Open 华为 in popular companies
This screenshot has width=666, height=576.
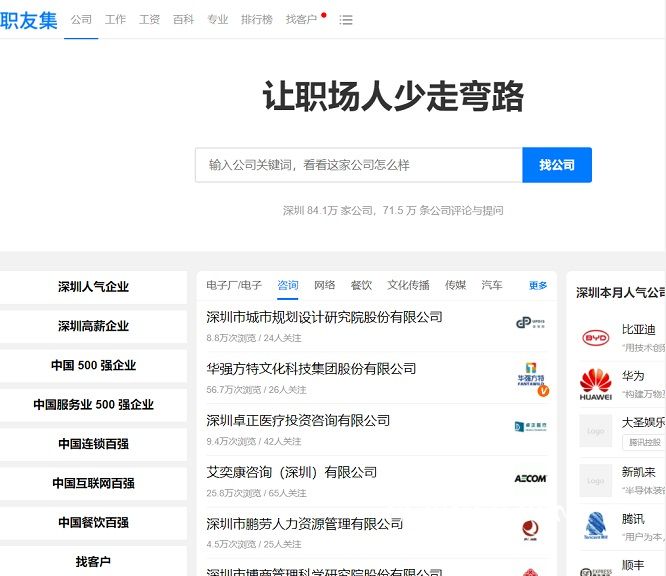633,376
